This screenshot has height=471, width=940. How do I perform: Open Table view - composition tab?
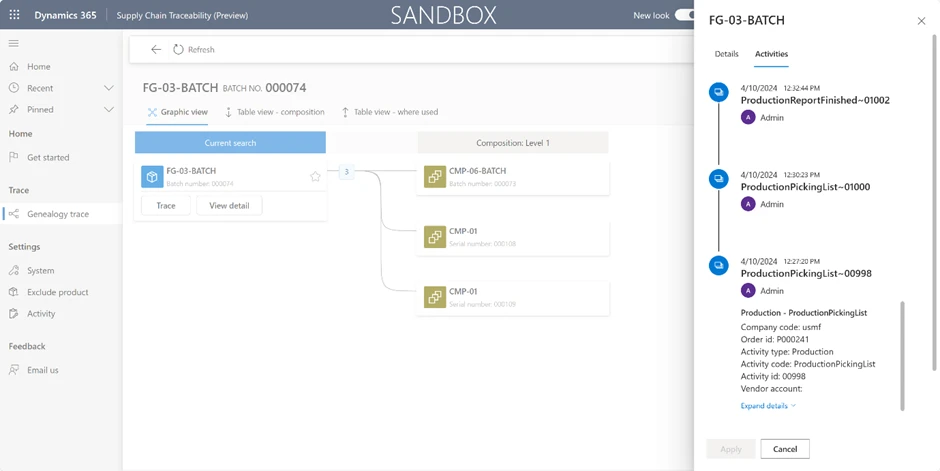(274, 112)
